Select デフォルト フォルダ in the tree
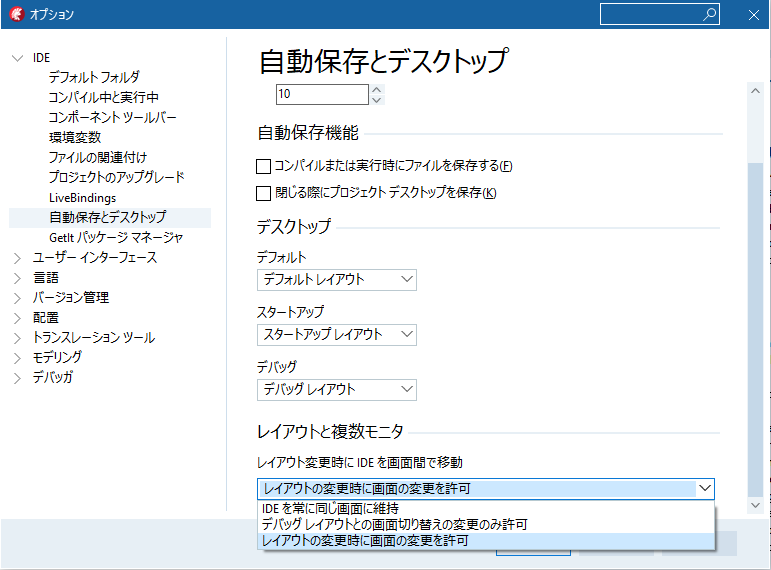Image resolution: width=771 pixels, height=570 pixels. point(94,77)
